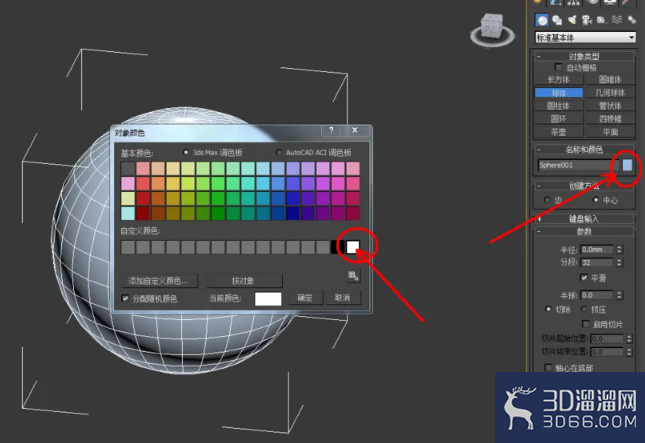This screenshot has width=645, height=443.
Task: Select the Systems category icon
Action: click(631, 20)
